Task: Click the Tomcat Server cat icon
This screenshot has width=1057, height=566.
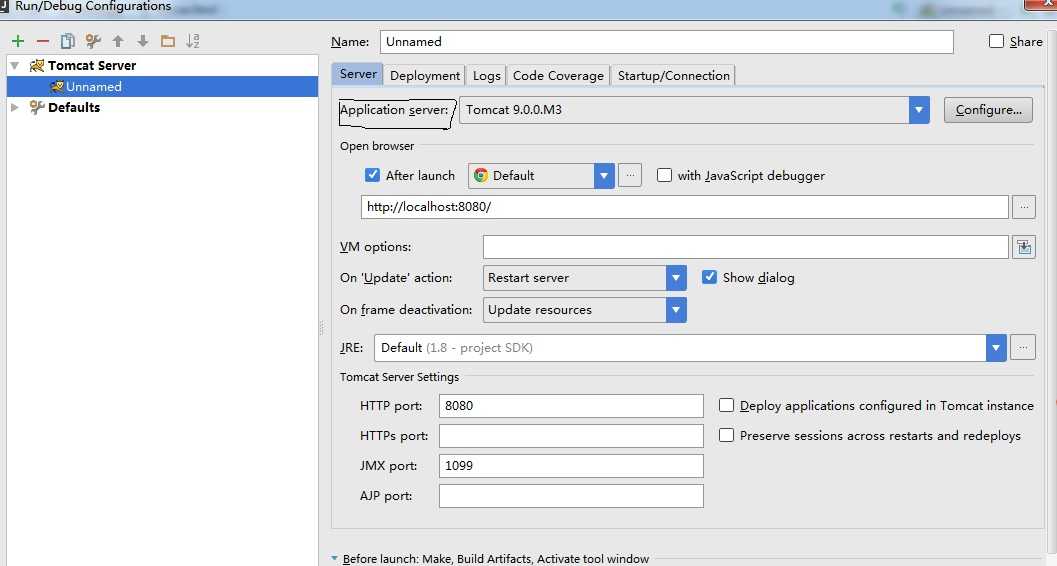Action: [x=37, y=65]
